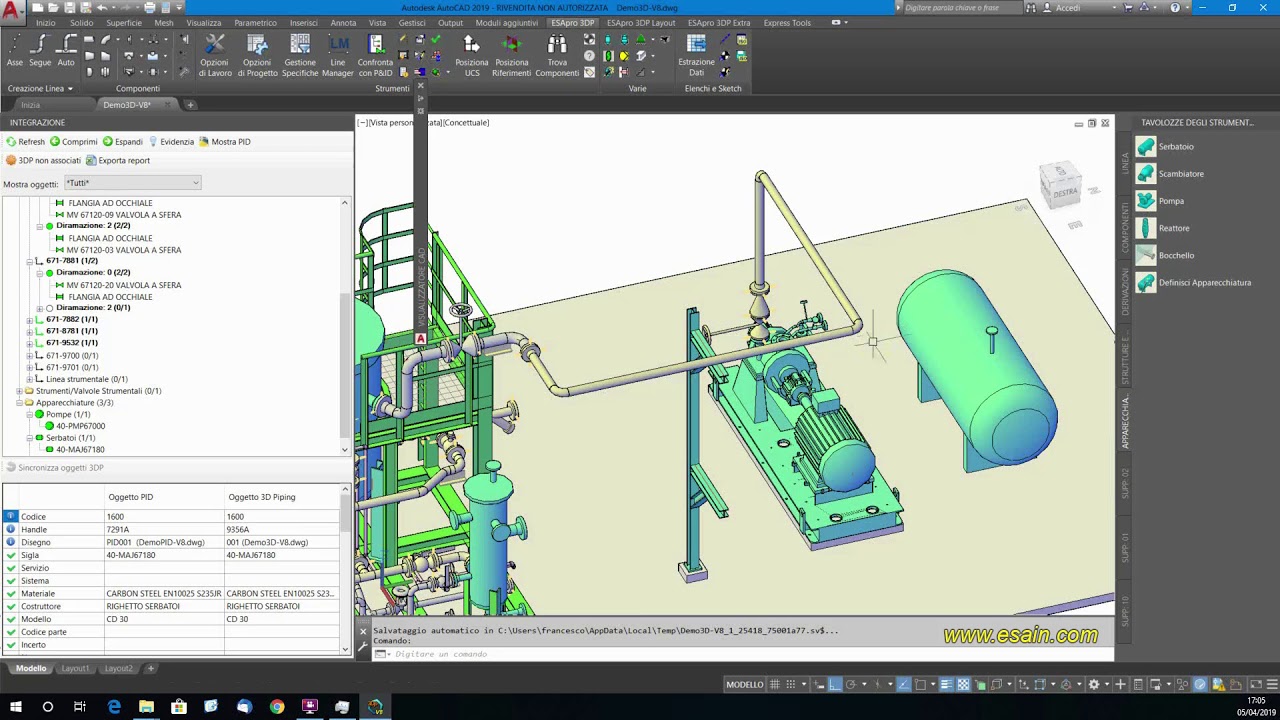Toggle polar tracking in status bar
Screen dimensions: 1280x720
click(851, 684)
